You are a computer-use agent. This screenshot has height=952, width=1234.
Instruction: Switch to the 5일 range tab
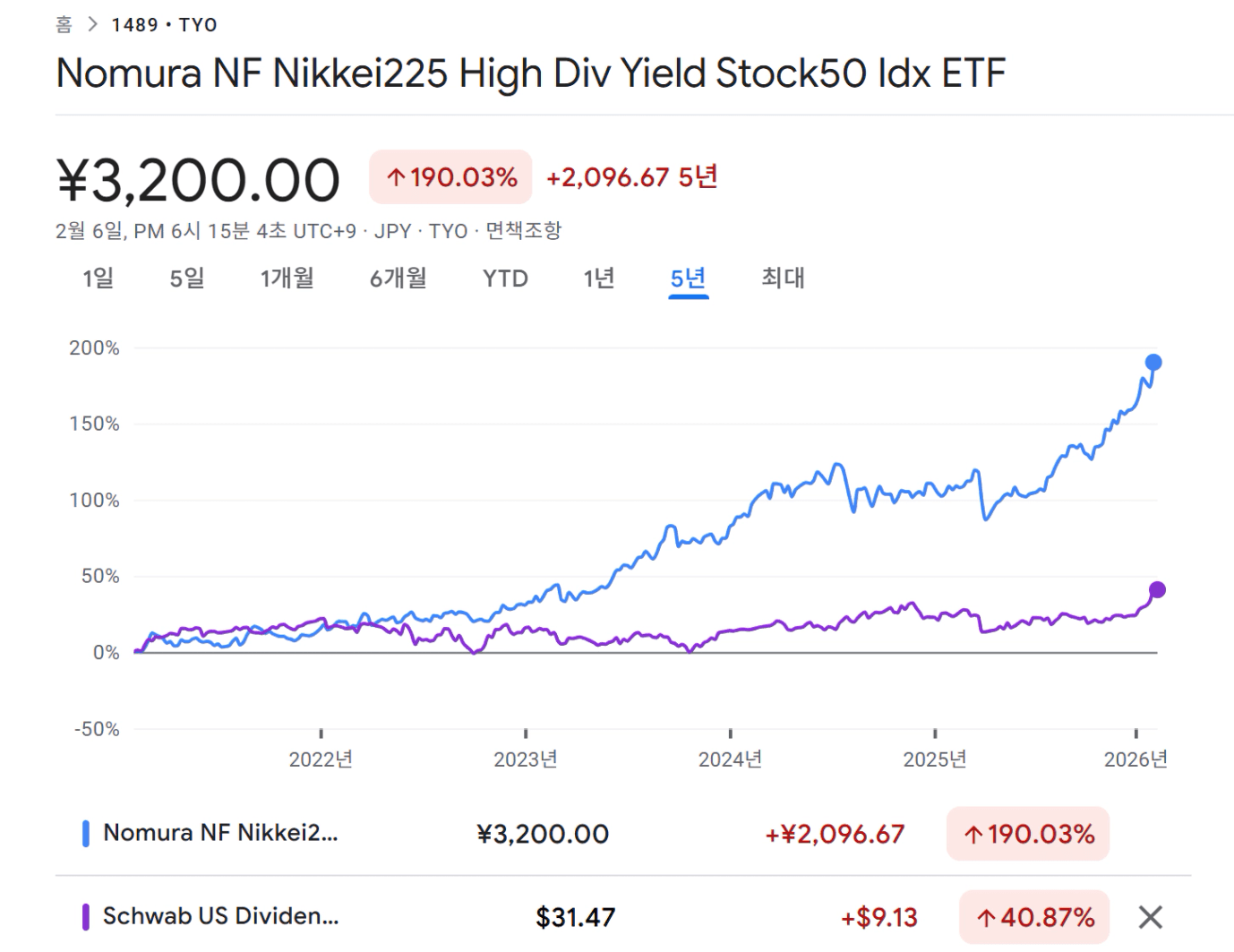[x=187, y=279]
